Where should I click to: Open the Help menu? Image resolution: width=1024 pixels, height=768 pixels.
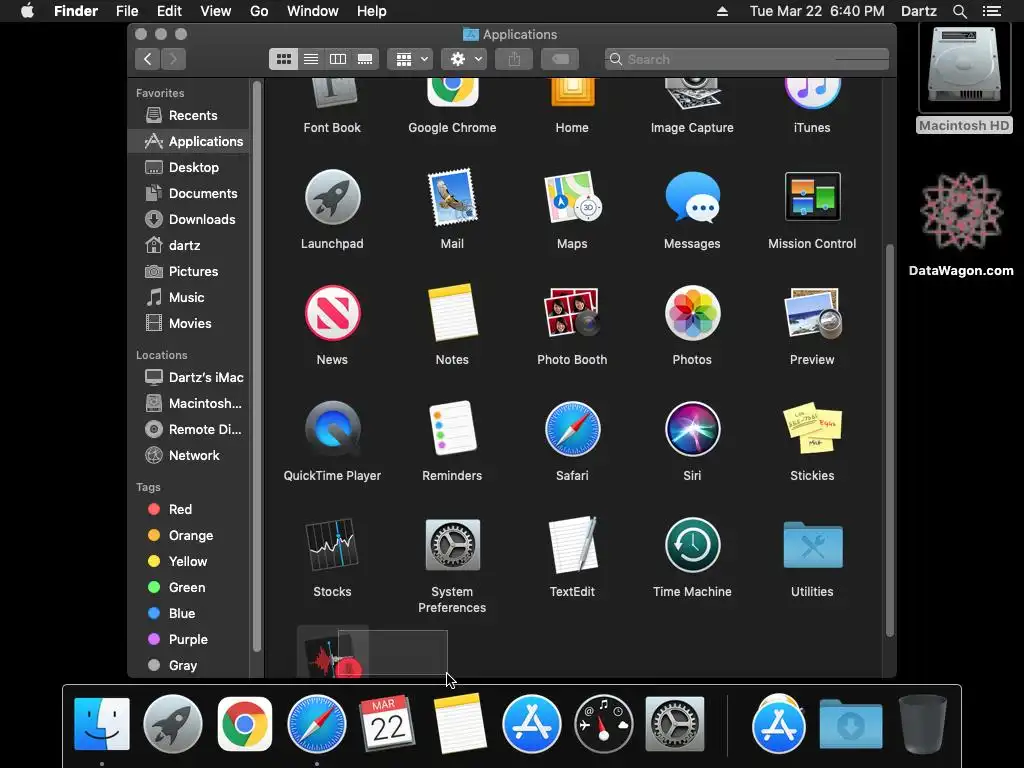[372, 11]
